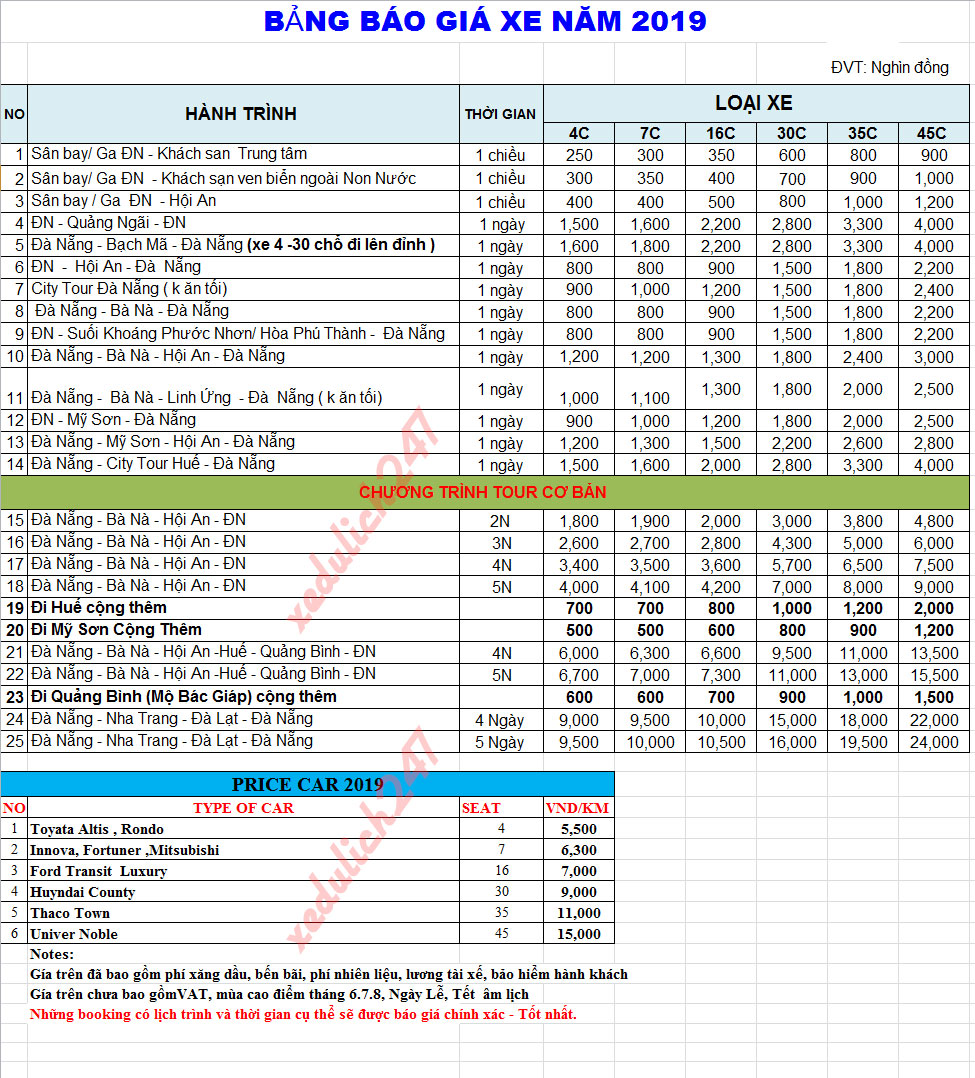Click the '45C' column header
The width and height of the screenshot is (975, 1078).
click(x=931, y=133)
